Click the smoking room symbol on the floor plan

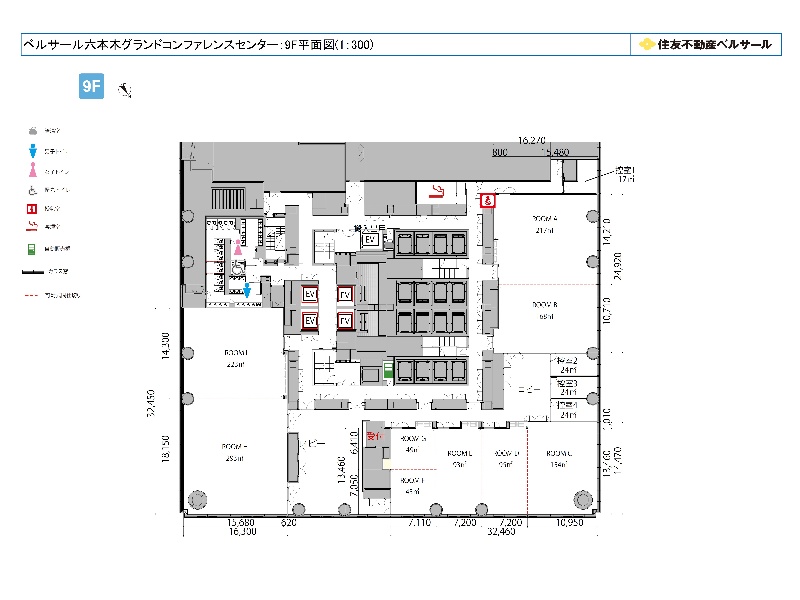click(x=435, y=192)
